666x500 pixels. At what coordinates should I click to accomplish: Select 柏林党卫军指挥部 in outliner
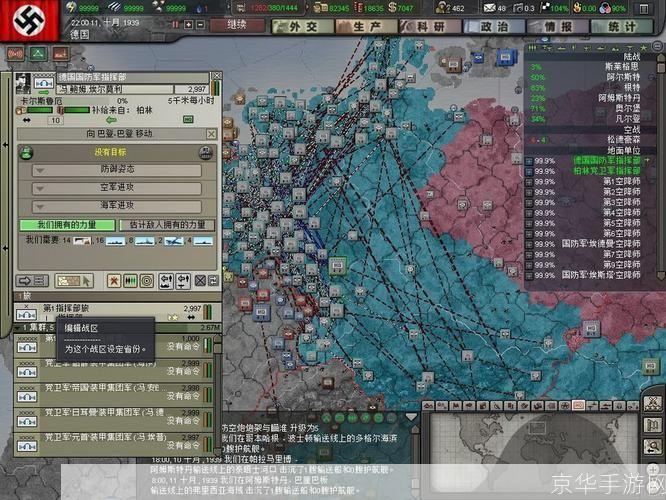(606, 171)
